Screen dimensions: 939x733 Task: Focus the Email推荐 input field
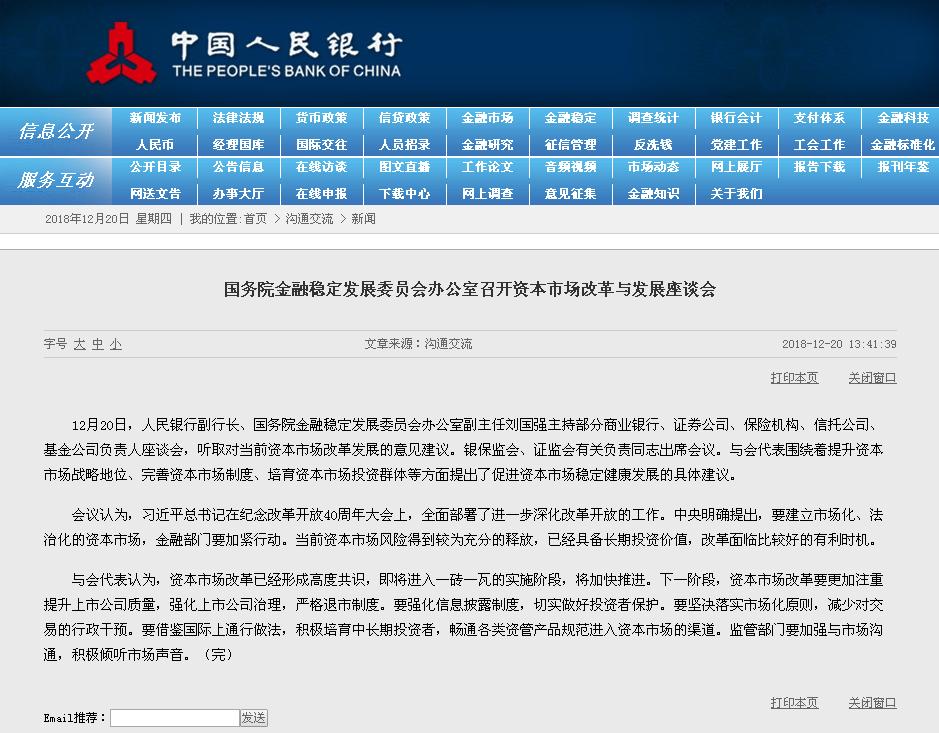coord(175,718)
